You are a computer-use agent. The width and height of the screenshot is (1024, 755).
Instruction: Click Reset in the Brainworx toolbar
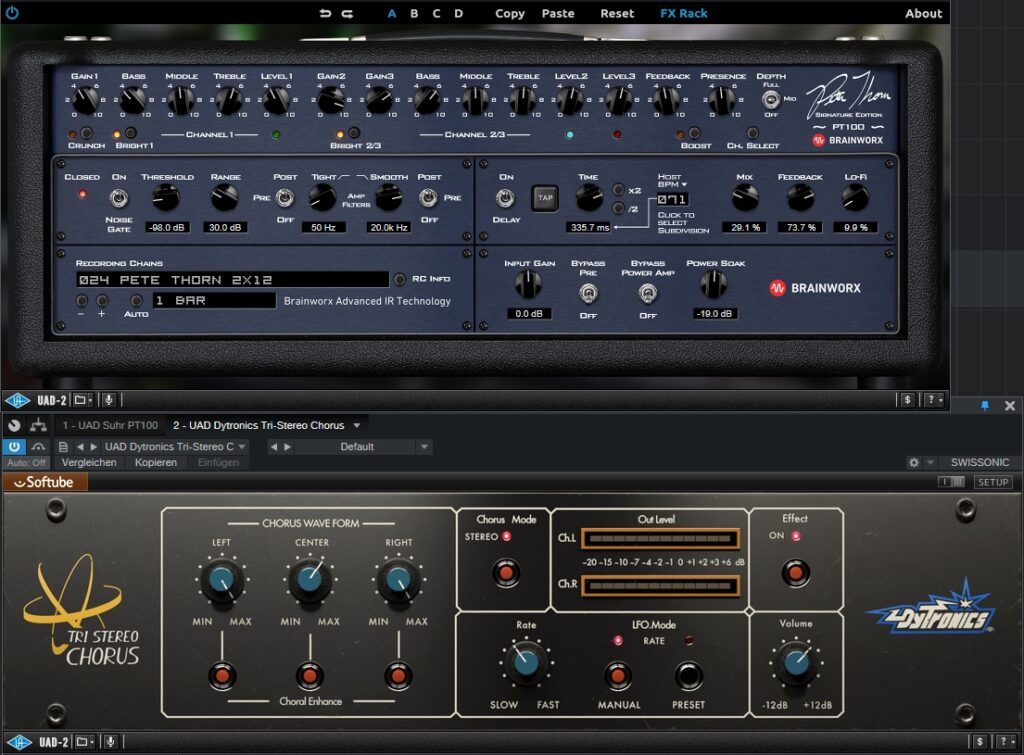tap(617, 13)
